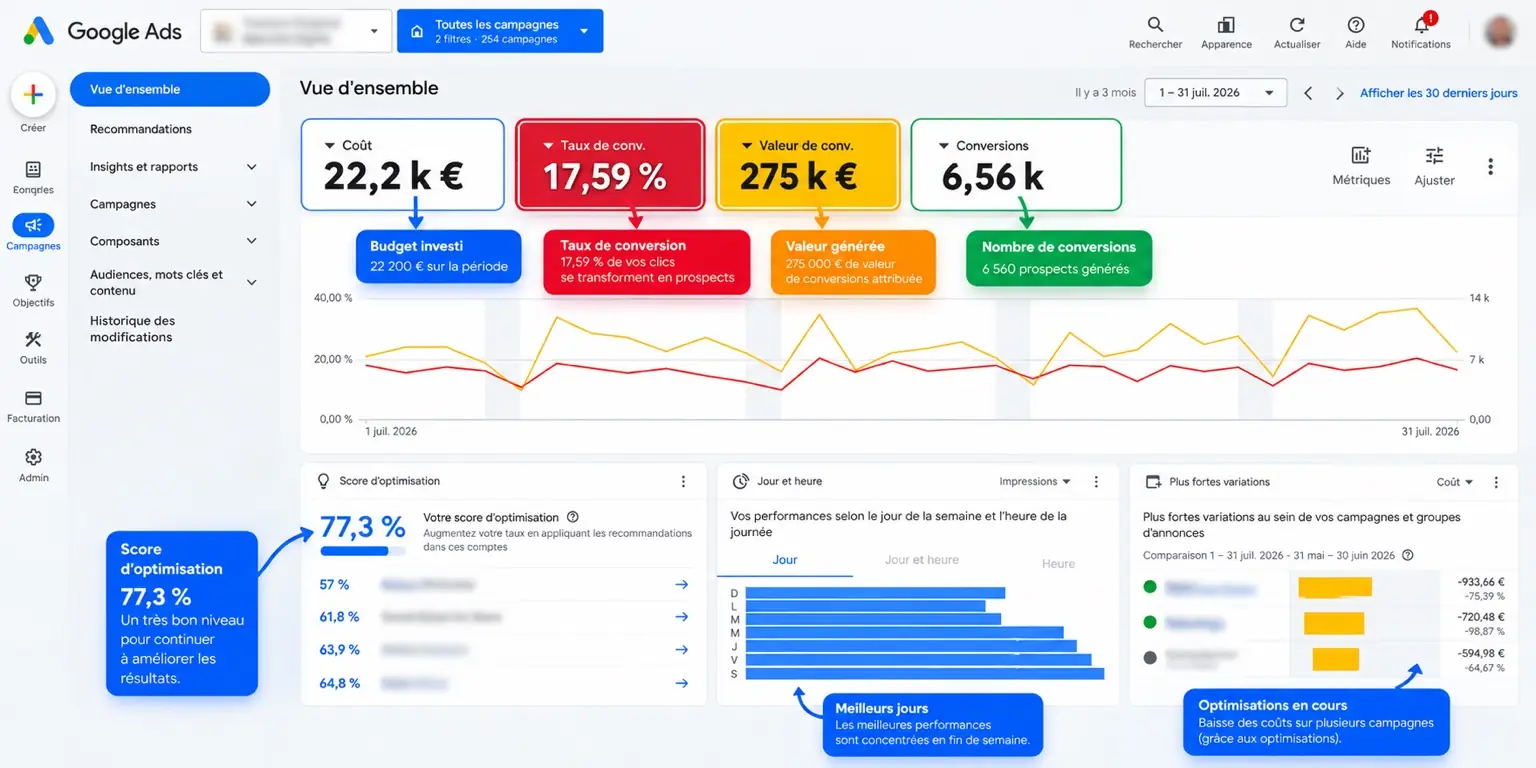Switch to the Jour tab
The height and width of the screenshot is (768, 1536).
tap(785, 560)
